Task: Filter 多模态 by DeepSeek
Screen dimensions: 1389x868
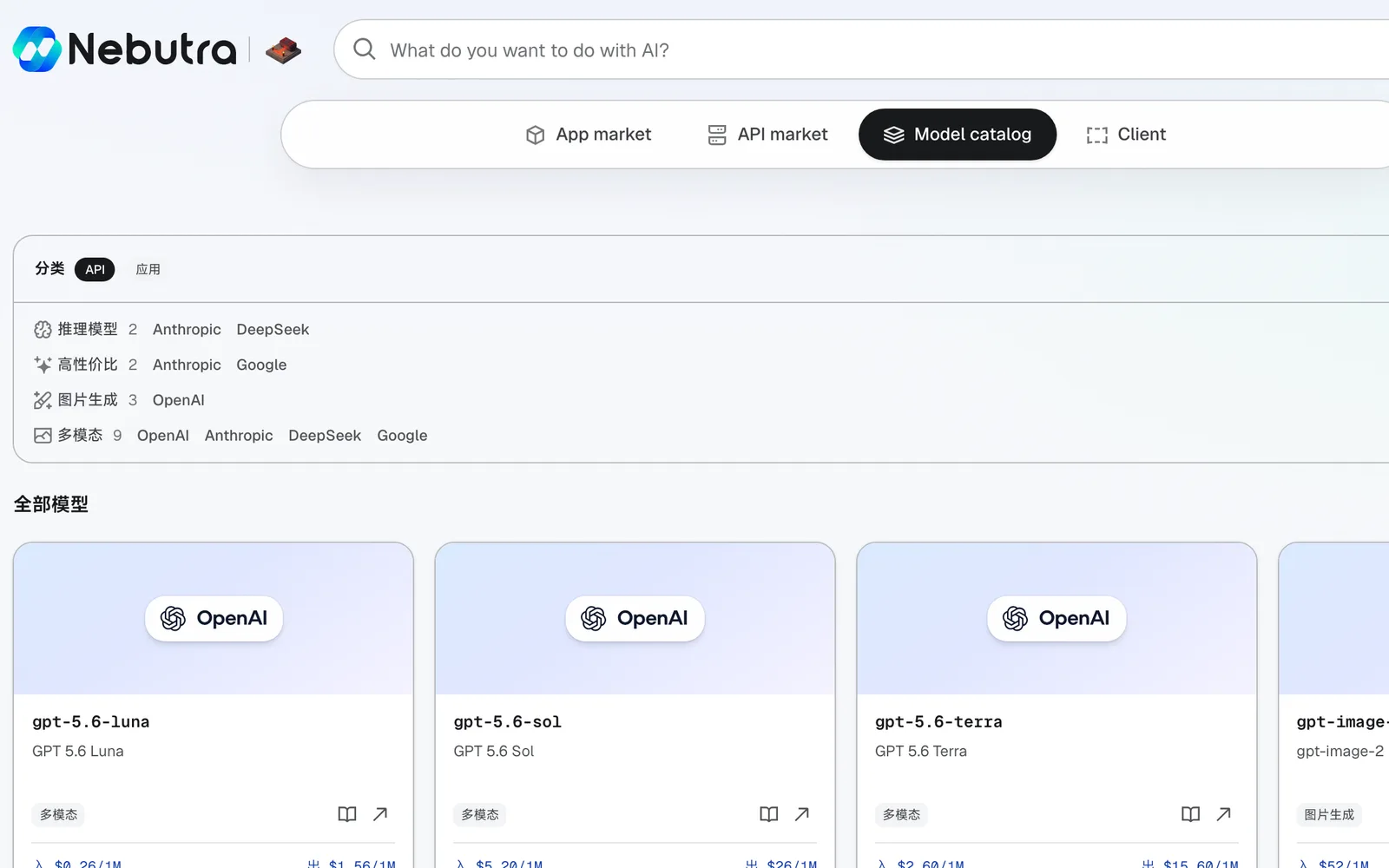Action: (x=325, y=436)
